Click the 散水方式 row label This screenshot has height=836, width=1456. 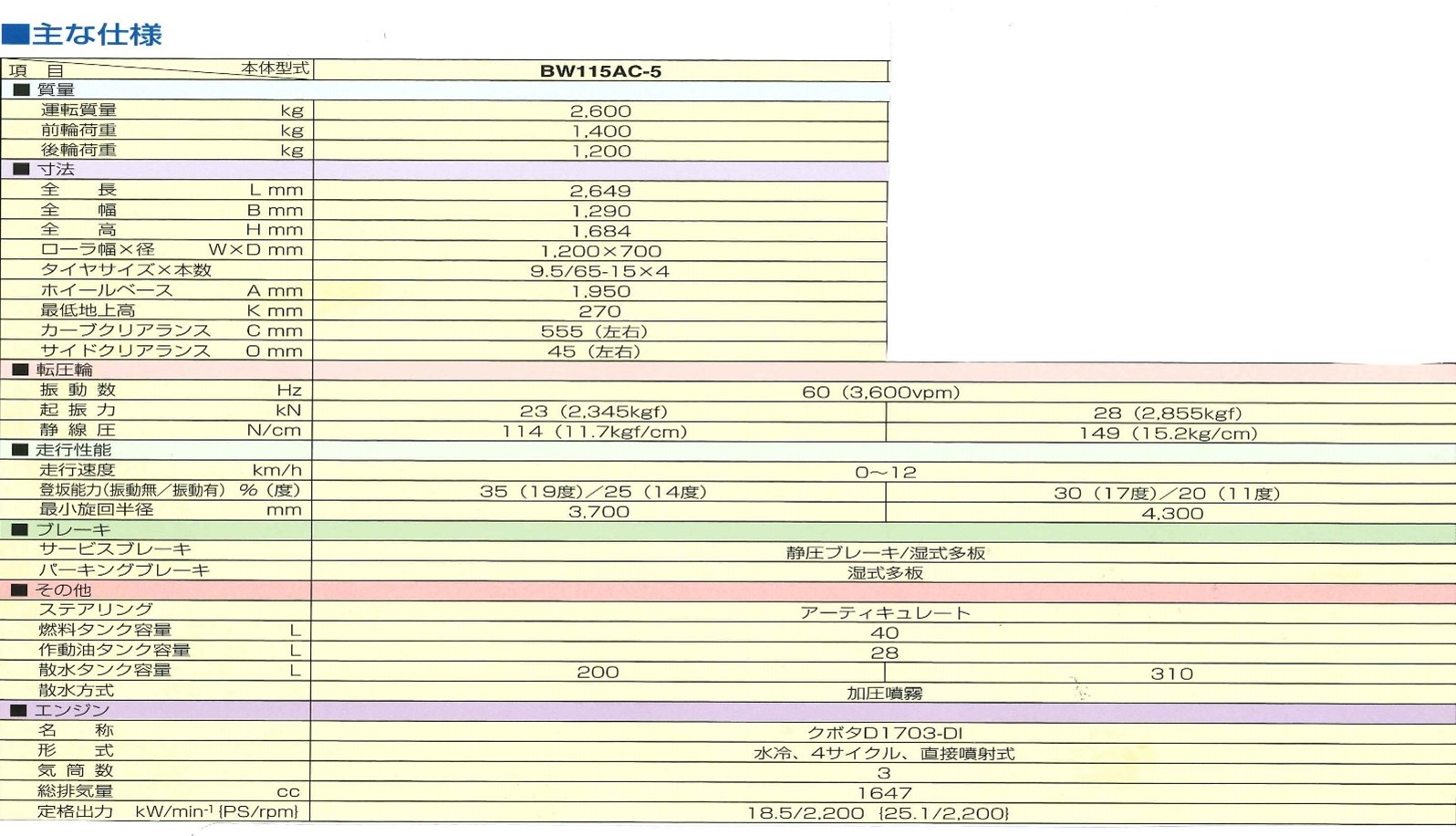[76, 691]
